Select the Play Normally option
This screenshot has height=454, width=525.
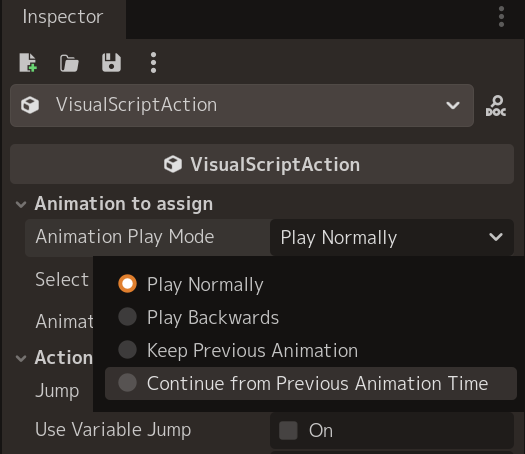(x=311, y=284)
